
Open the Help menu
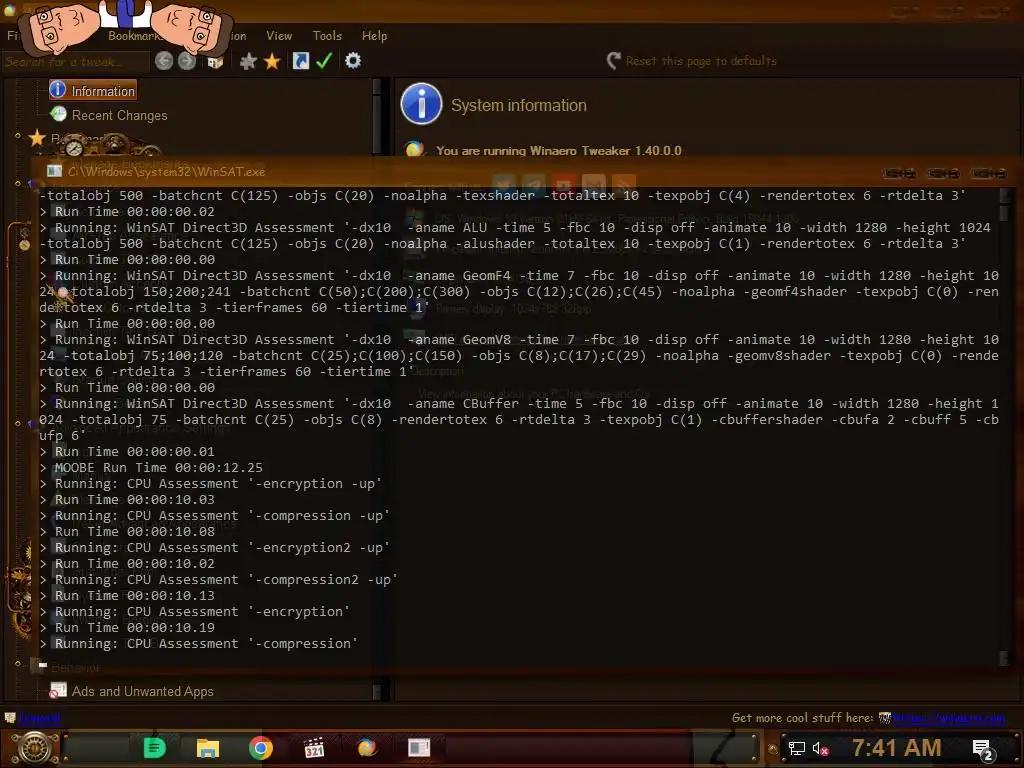(374, 36)
